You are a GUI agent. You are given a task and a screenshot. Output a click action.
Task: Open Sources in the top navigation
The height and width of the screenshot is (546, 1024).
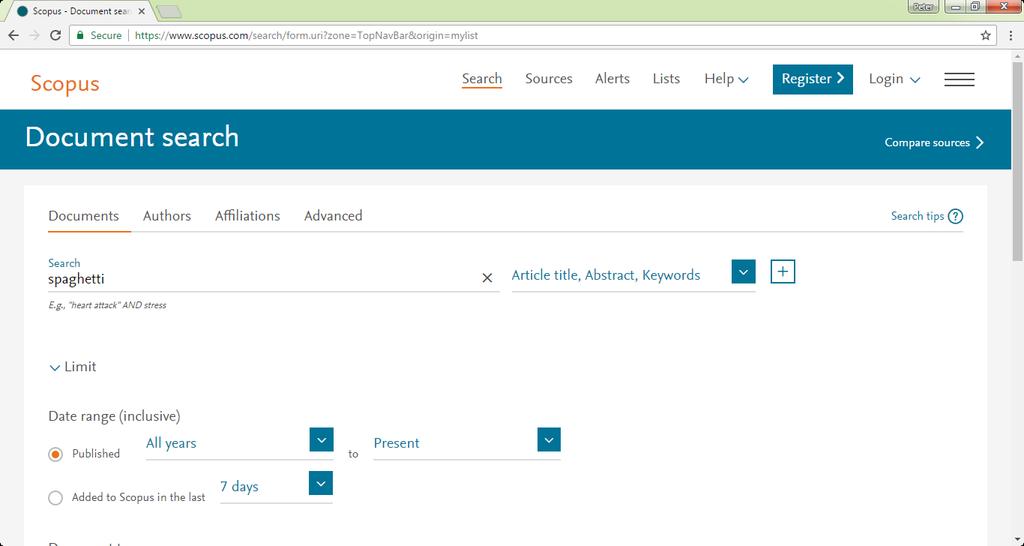tap(549, 79)
